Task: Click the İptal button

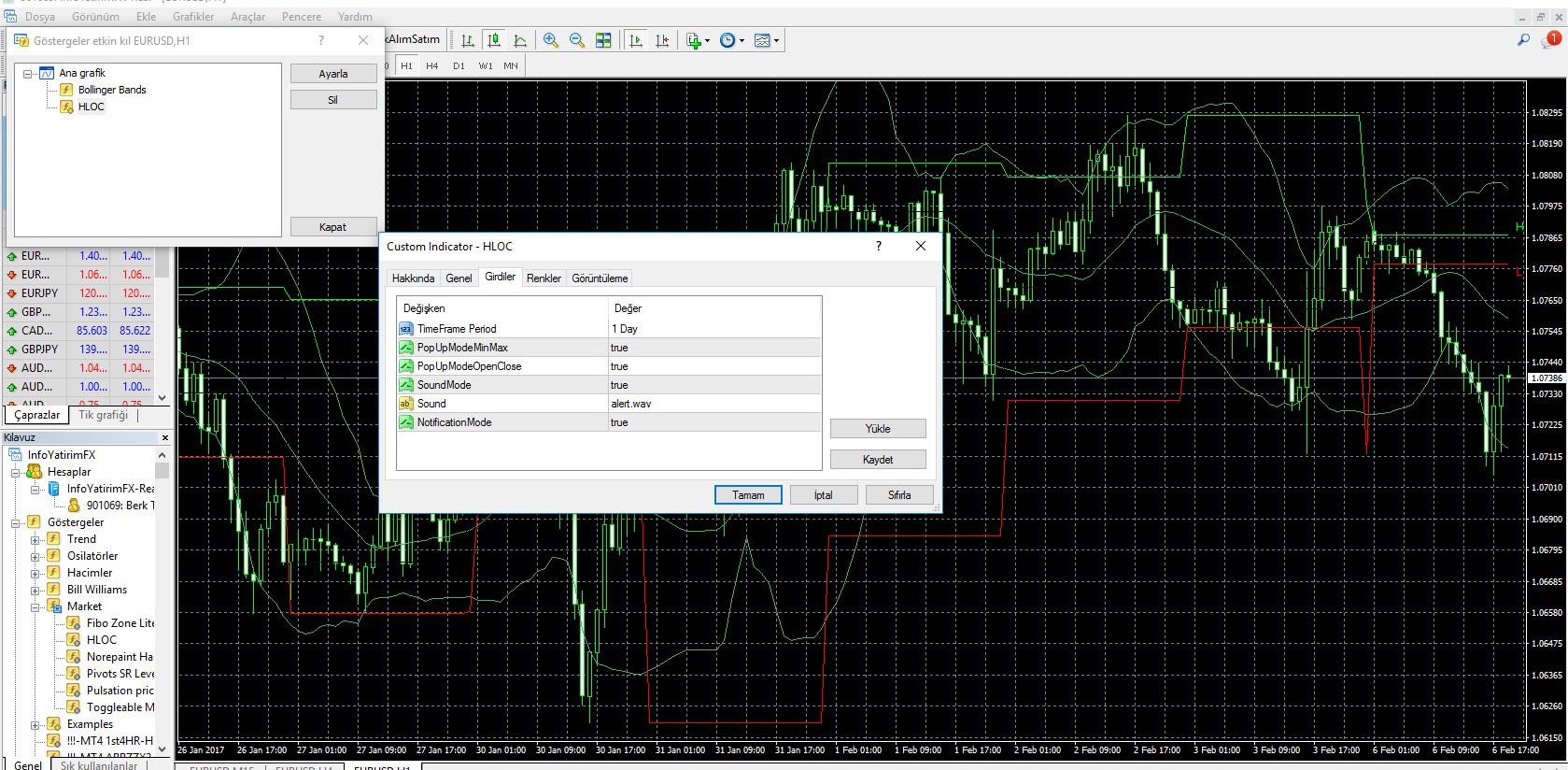Action: tap(824, 495)
